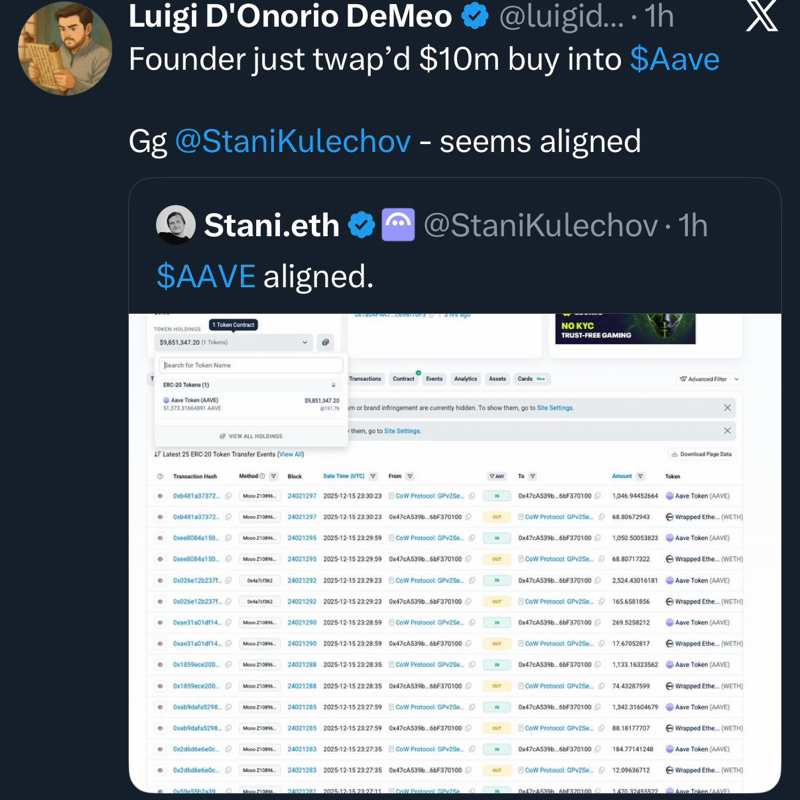Open the Advanced Filter dropdown
The width and height of the screenshot is (800, 800).
click(709, 379)
